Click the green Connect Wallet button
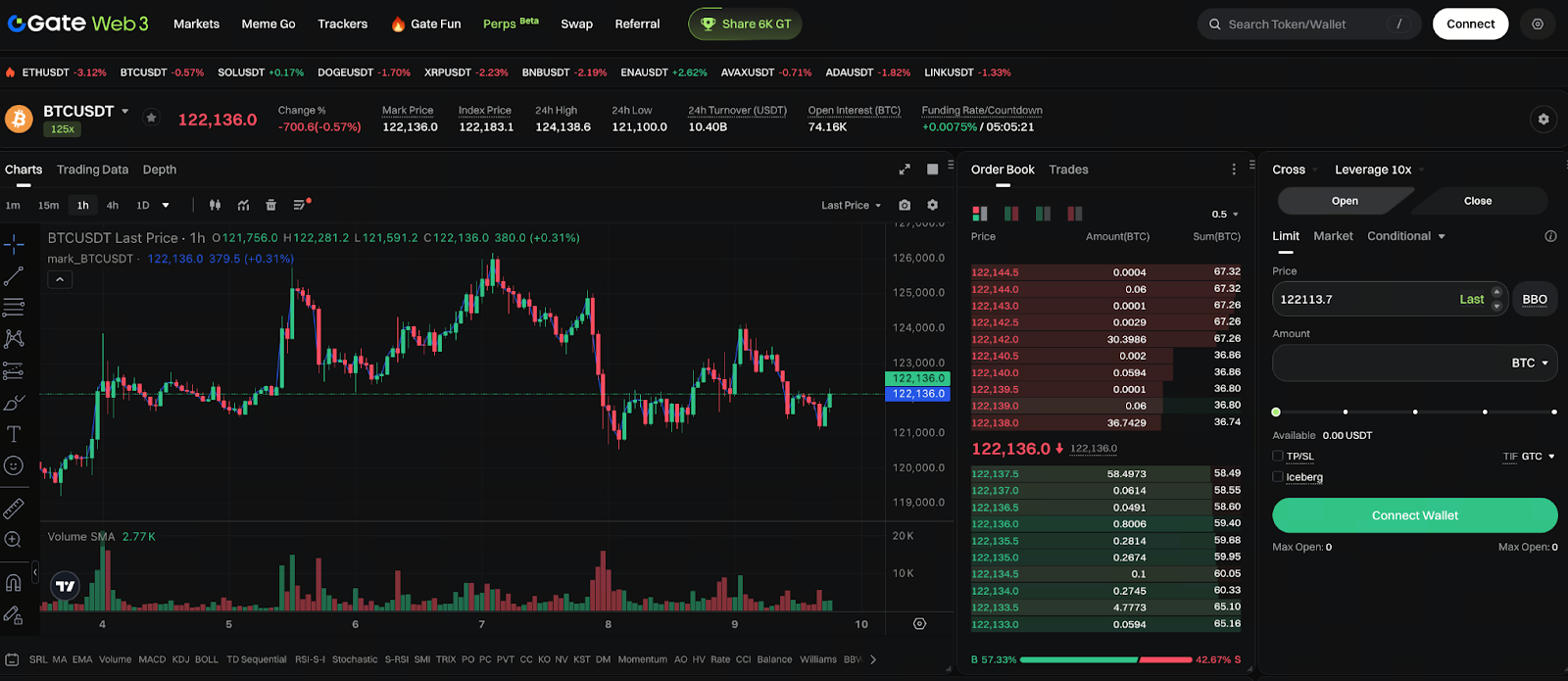 (x=1414, y=515)
